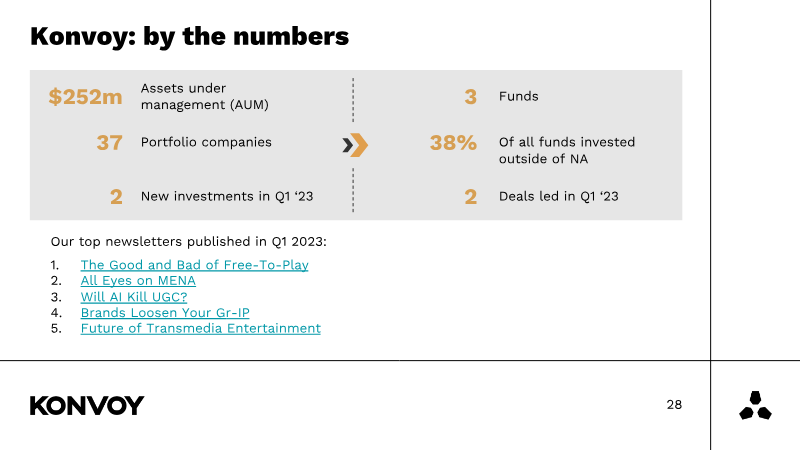The width and height of the screenshot is (800, 450).
Task: Click the top newsletters published heading
Action: pyautogui.click(x=188, y=241)
